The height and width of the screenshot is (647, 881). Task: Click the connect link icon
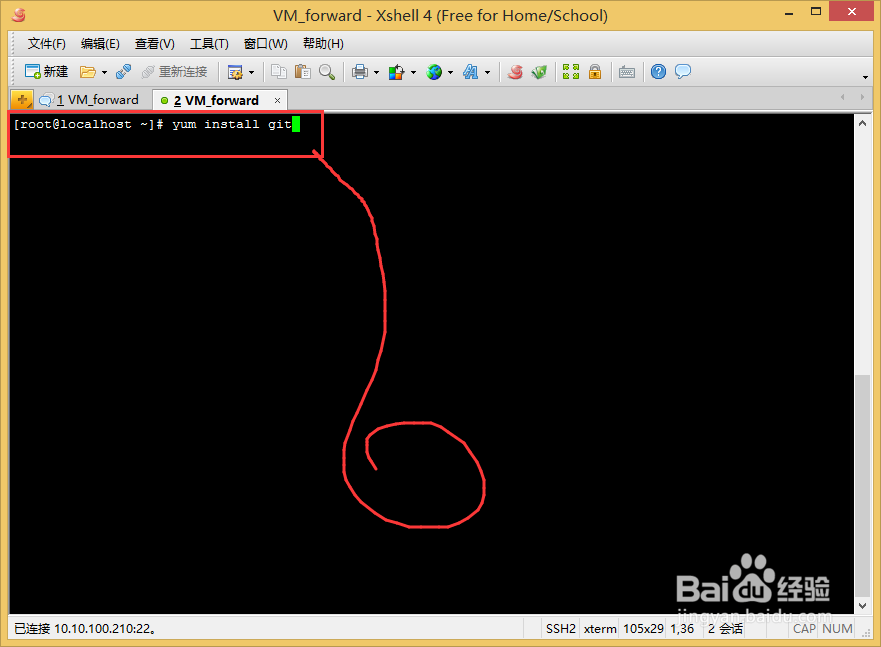[x=124, y=72]
